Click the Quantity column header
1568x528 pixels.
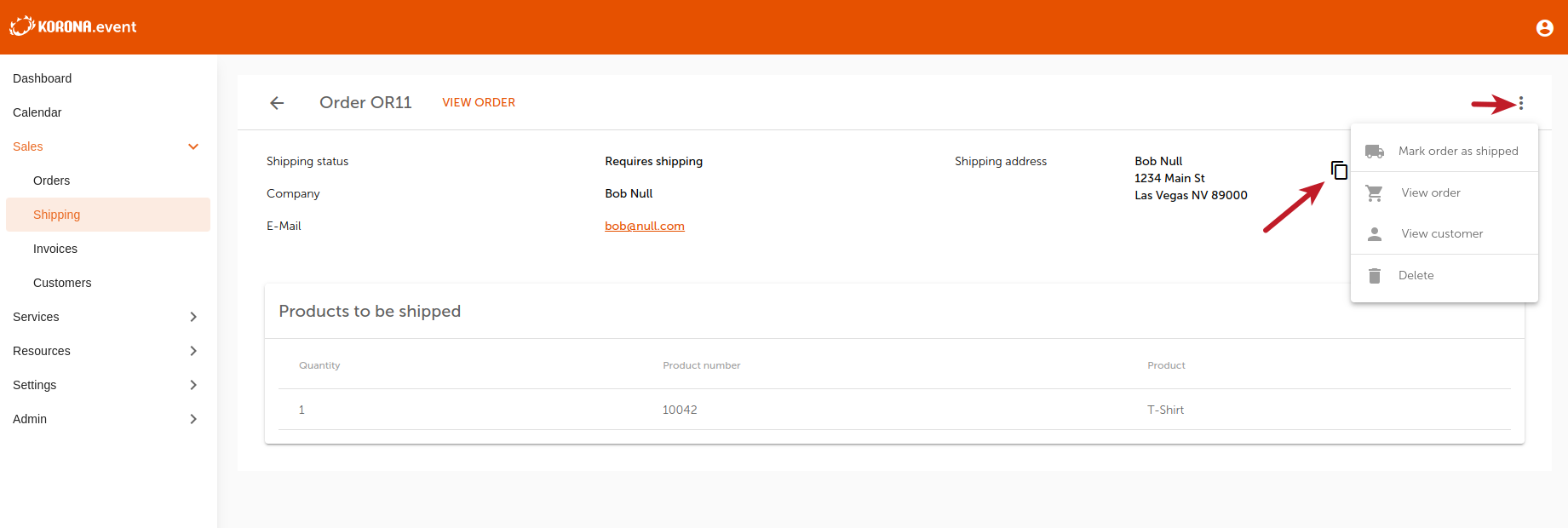[x=319, y=365]
